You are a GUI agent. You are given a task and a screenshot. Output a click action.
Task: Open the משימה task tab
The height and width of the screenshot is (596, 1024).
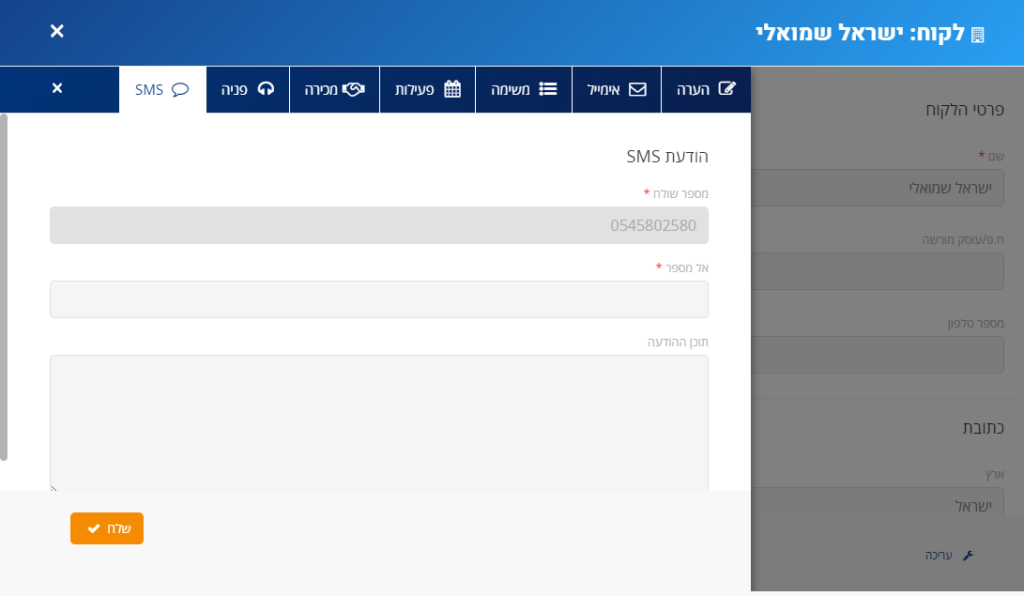click(x=524, y=89)
